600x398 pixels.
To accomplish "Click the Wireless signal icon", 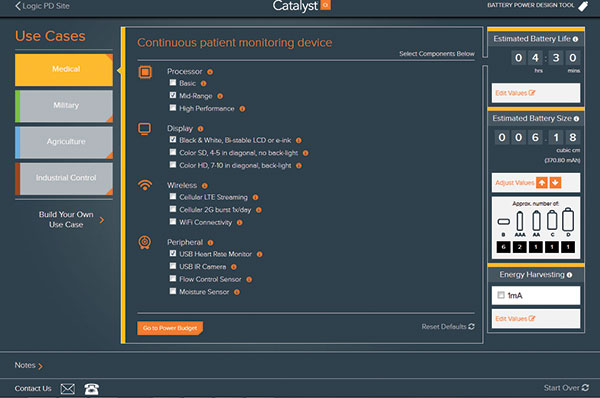I will [145, 186].
